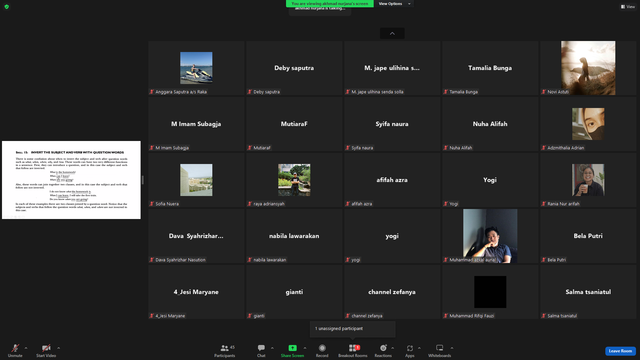640x360 pixels.
Task: Select the gianti participant tile
Action: [294, 292]
